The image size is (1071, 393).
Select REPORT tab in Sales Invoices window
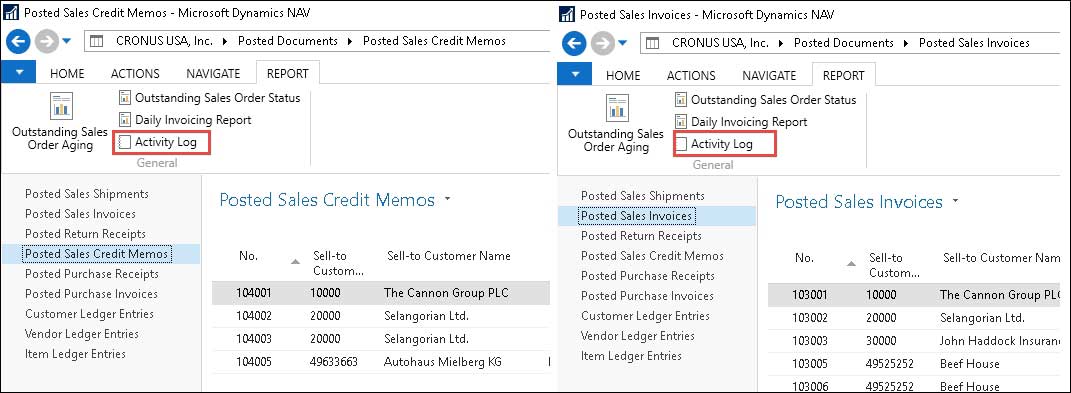pyautogui.click(x=844, y=75)
